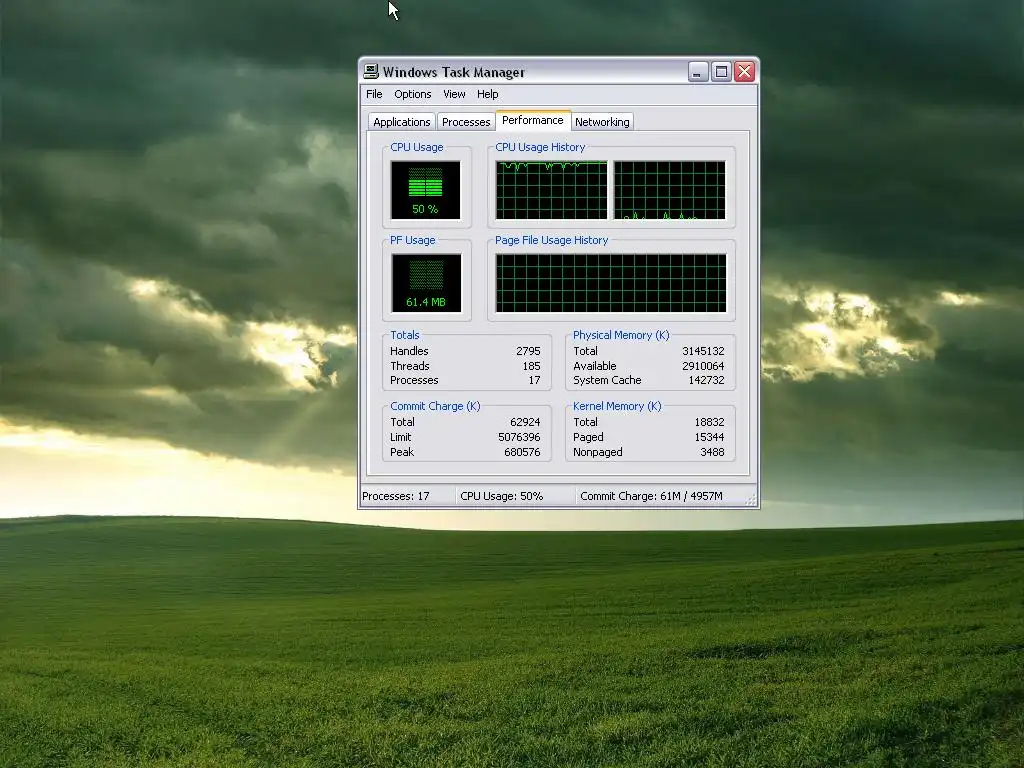Open the Help menu
Viewport: 1024px width, 768px height.
point(487,94)
